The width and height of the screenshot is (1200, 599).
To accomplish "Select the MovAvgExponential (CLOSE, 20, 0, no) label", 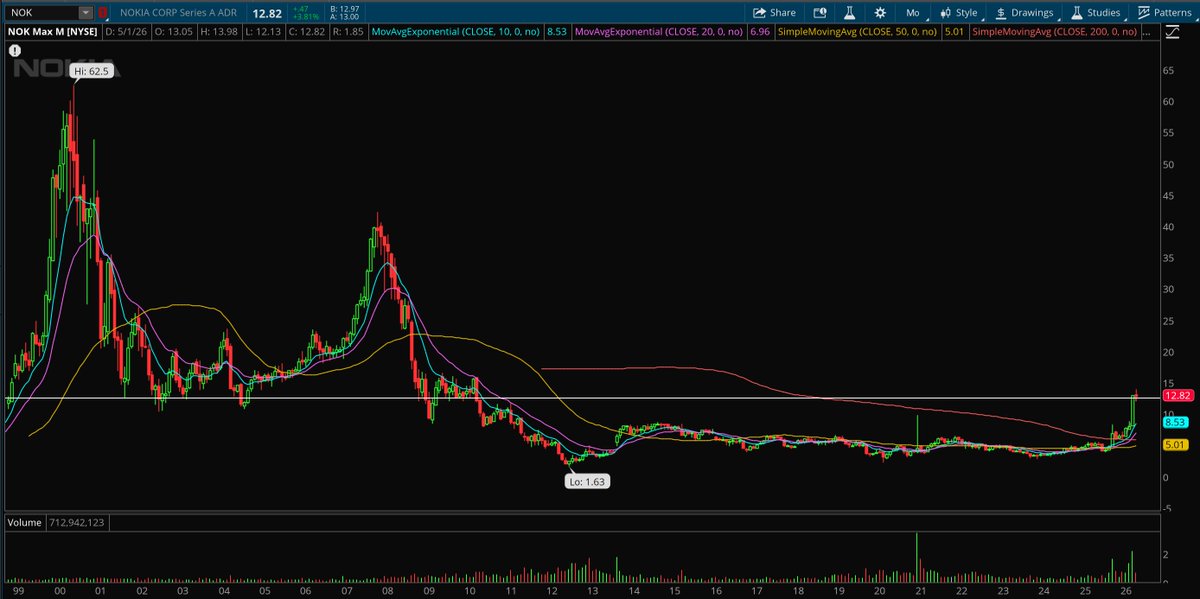I will coord(661,32).
